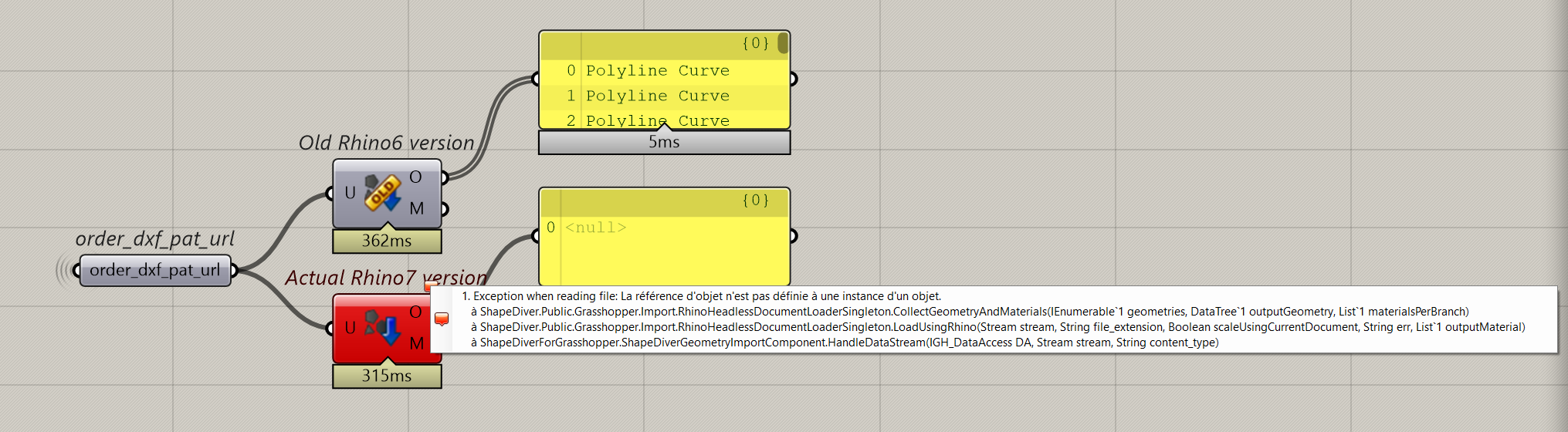Click the O output of the old import component
Viewport: 1568px width, 432px height.
415,177
